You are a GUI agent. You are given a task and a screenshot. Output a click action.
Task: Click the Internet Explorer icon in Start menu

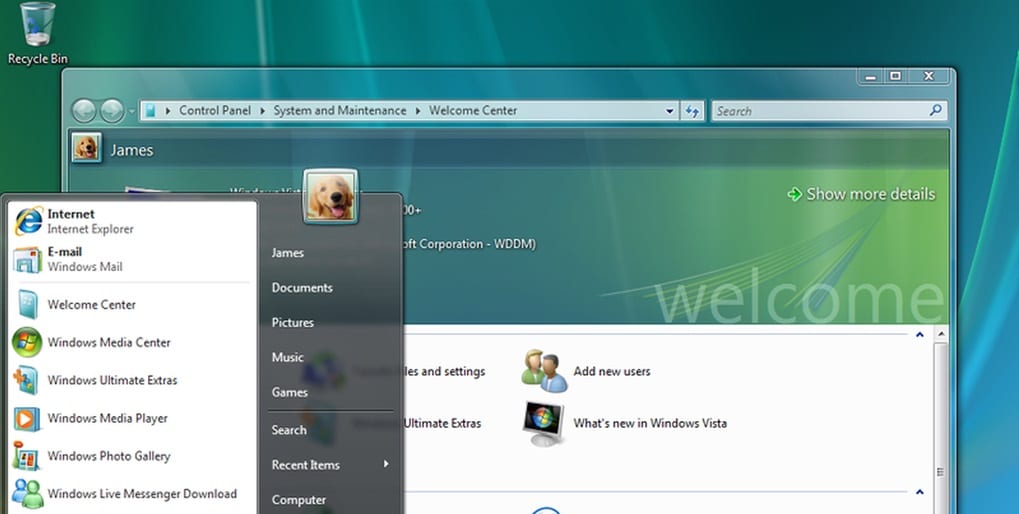click(28, 222)
